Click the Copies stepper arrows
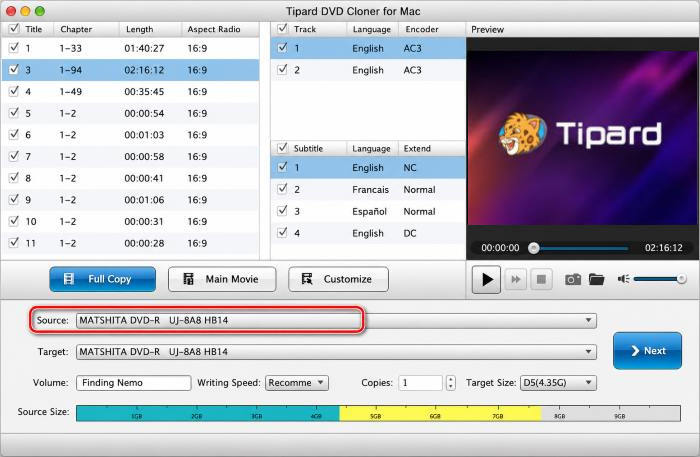 pyautogui.click(x=451, y=383)
